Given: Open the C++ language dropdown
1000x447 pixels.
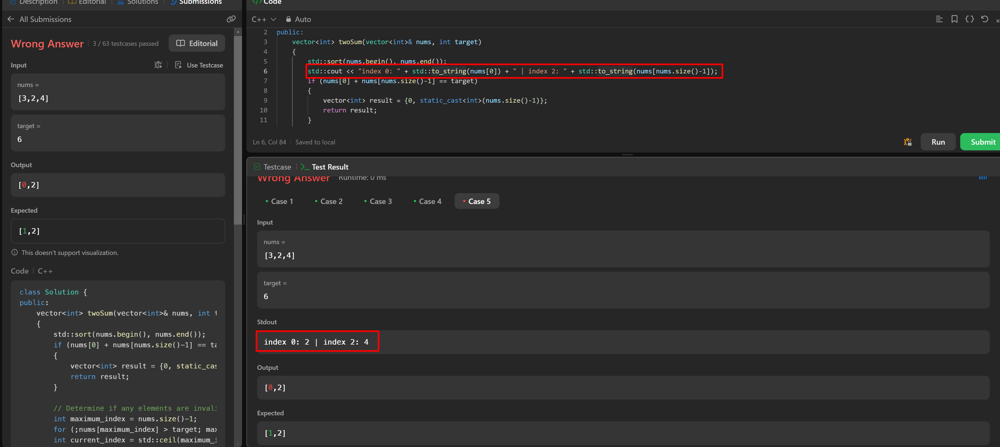Looking at the screenshot, I should point(264,19).
